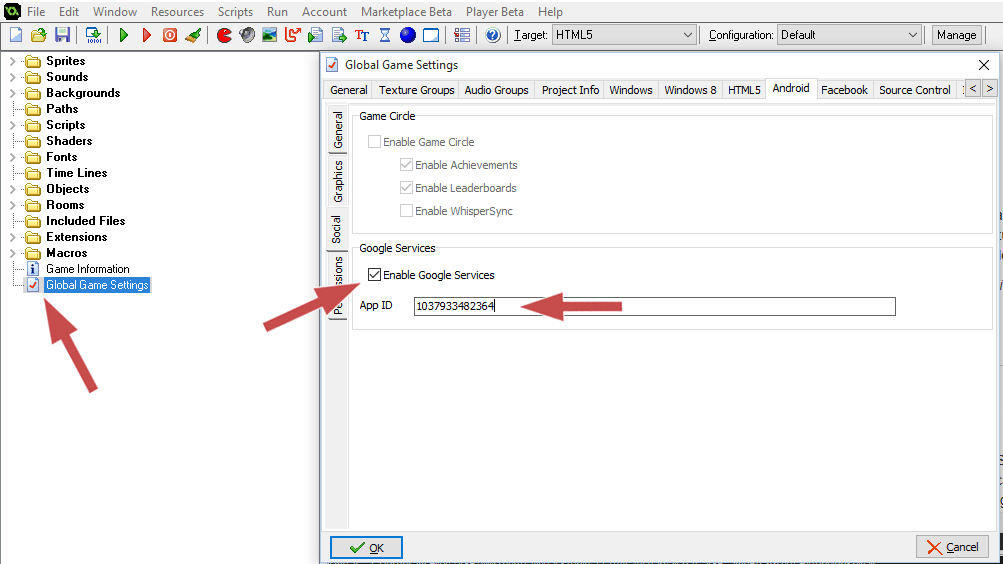The width and height of the screenshot is (1003, 564).
Task: Open the Marketplace Beta menu
Action: 406,12
